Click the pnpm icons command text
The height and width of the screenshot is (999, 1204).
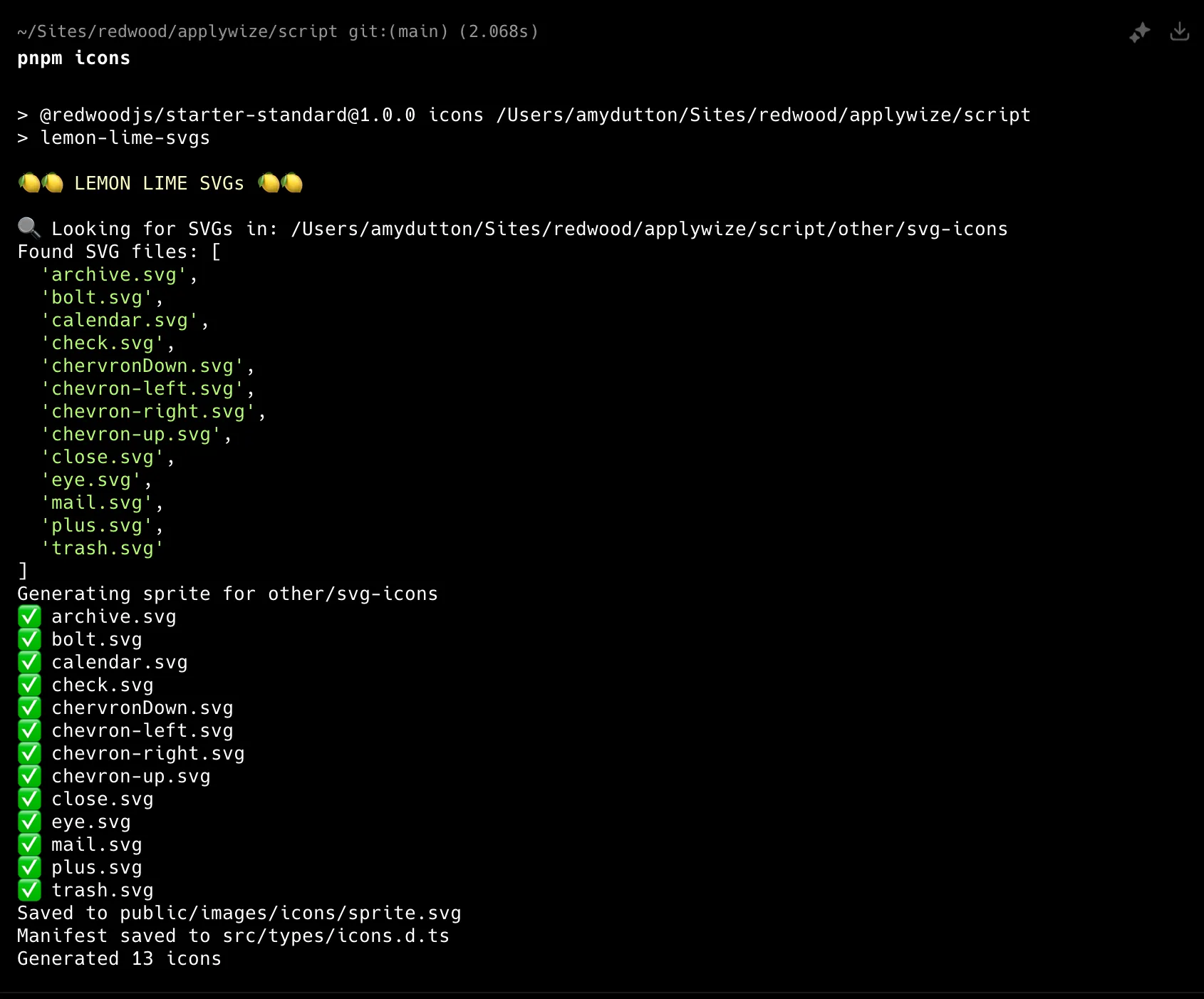click(74, 58)
